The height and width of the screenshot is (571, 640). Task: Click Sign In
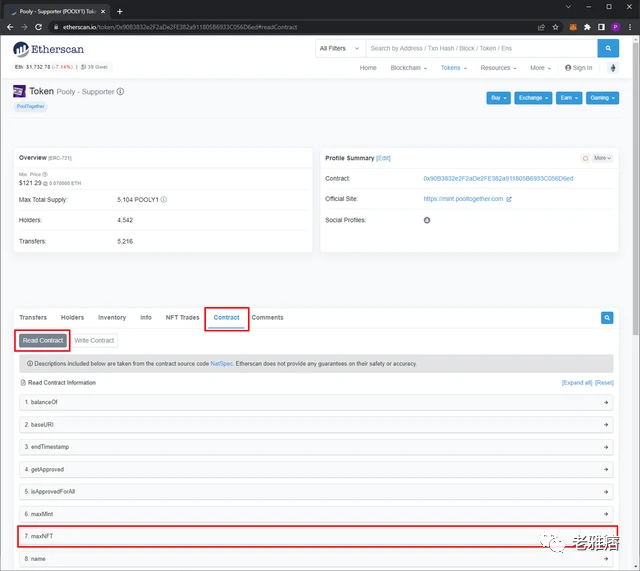click(579, 68)
